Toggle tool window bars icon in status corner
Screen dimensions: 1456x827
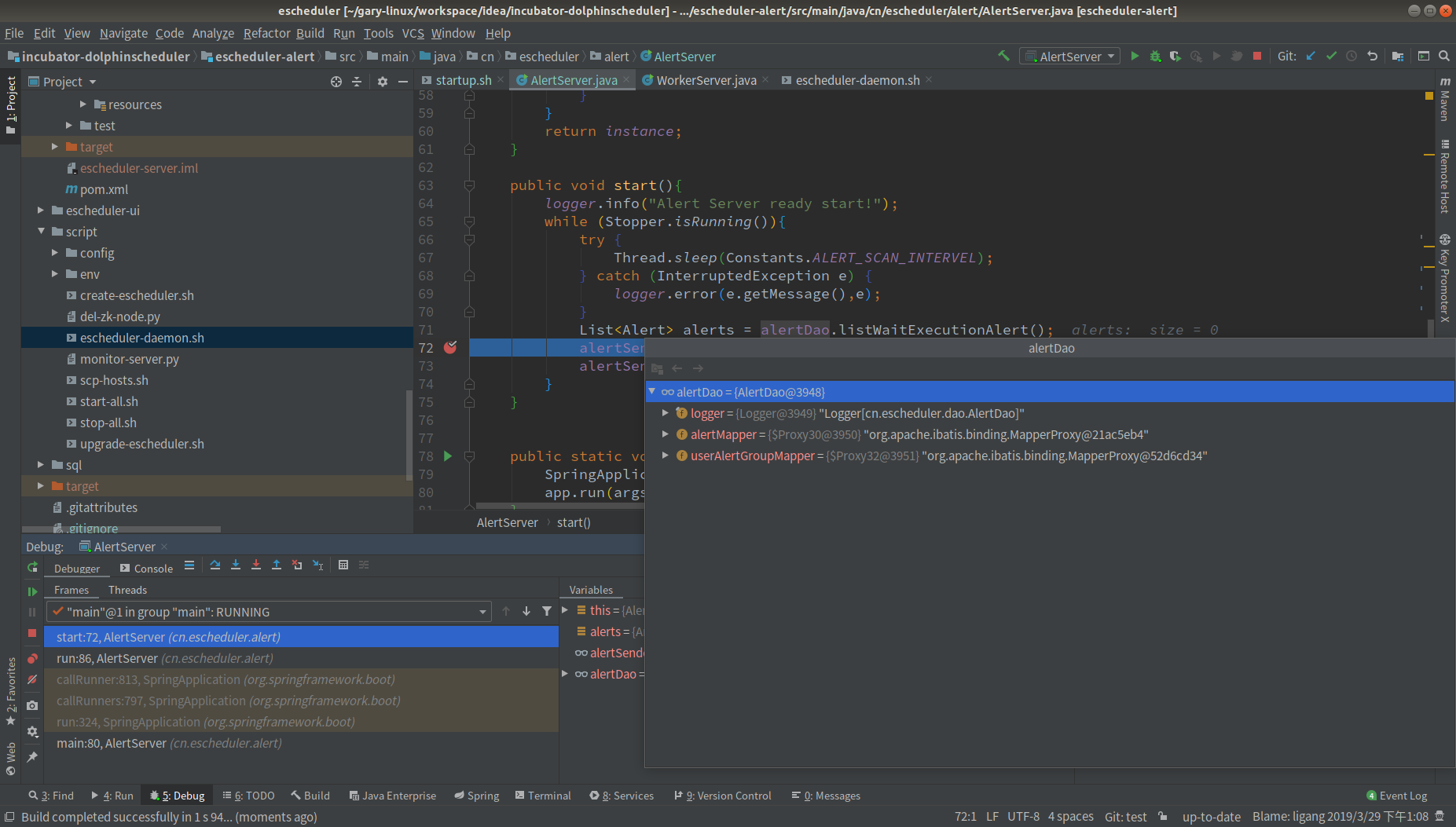tap(9, 817)
